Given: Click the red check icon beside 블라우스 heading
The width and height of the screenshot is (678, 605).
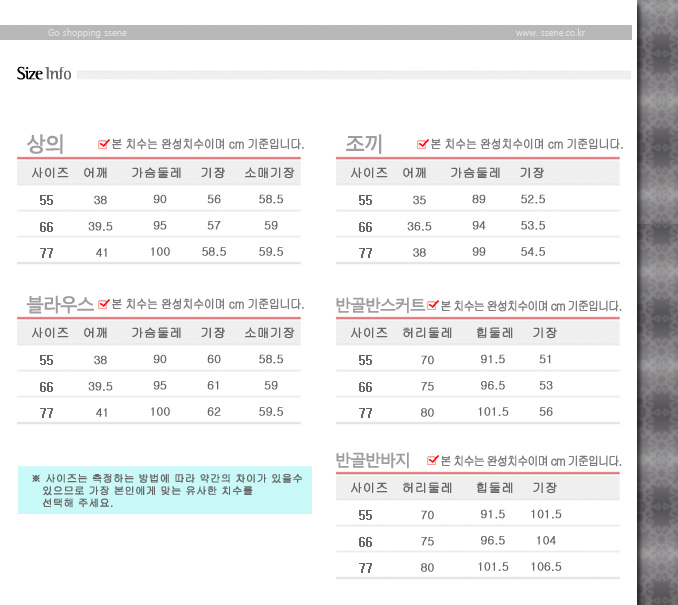Looking at the screenshot, I should [104, 304].
